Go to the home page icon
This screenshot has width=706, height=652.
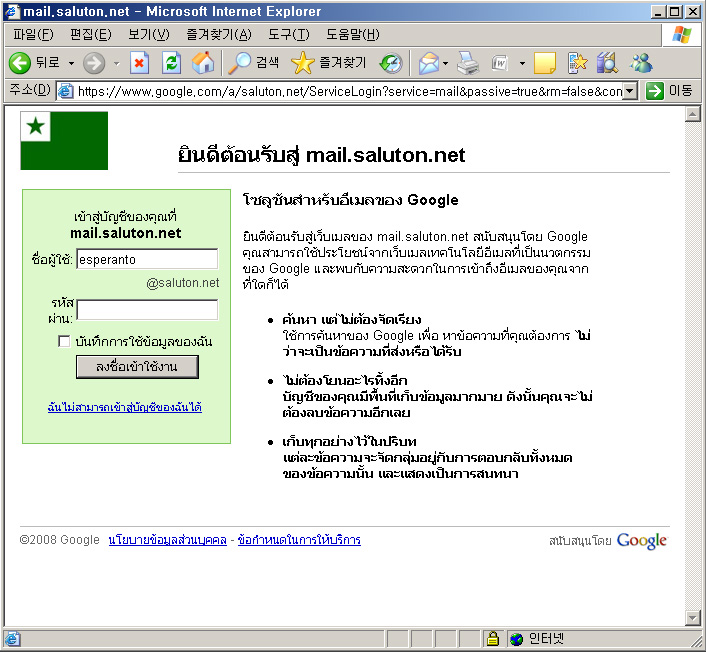tap(203, 63)
